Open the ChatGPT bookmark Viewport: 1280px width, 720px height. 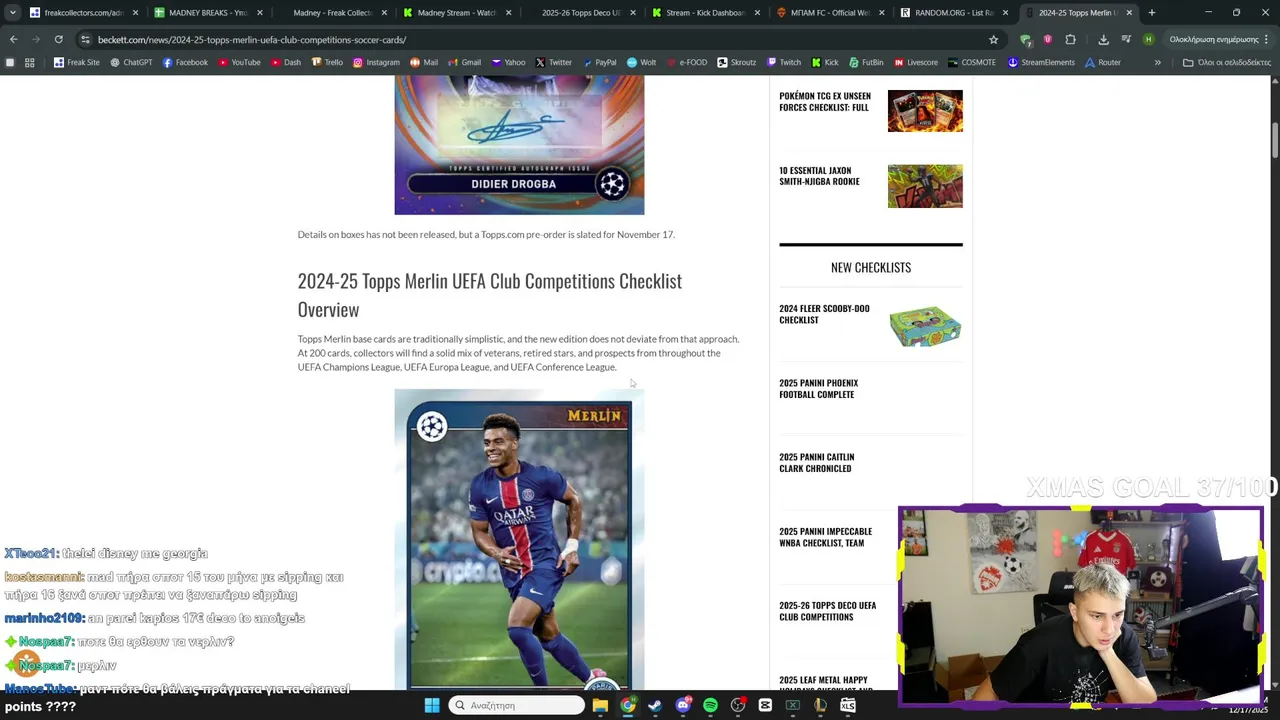point(131,62)
